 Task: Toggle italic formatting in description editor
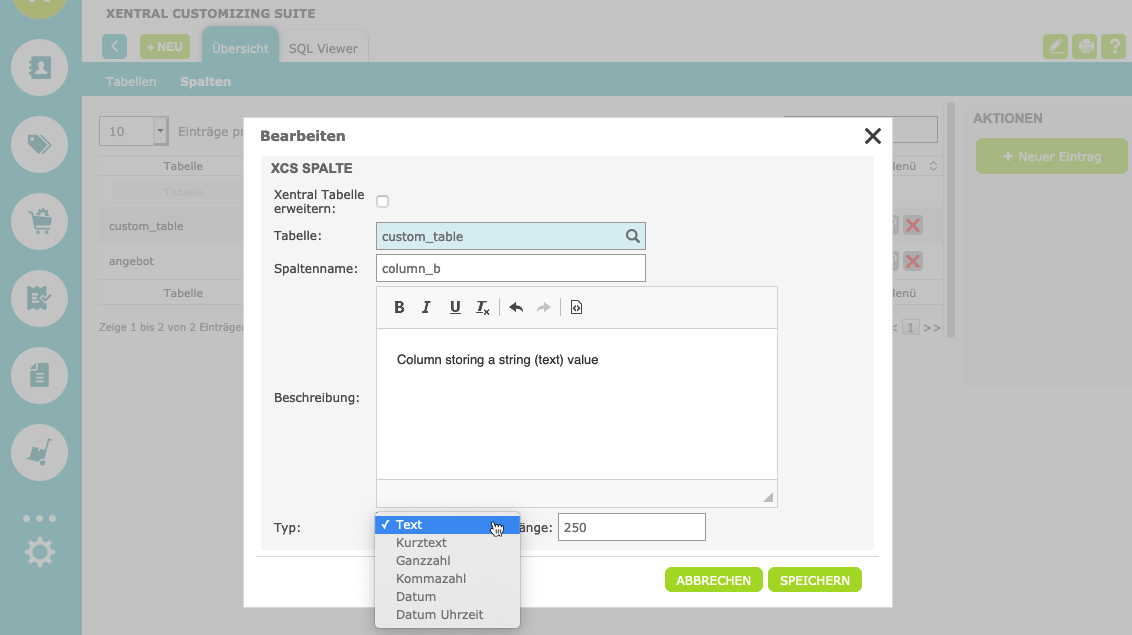(426, 307)
